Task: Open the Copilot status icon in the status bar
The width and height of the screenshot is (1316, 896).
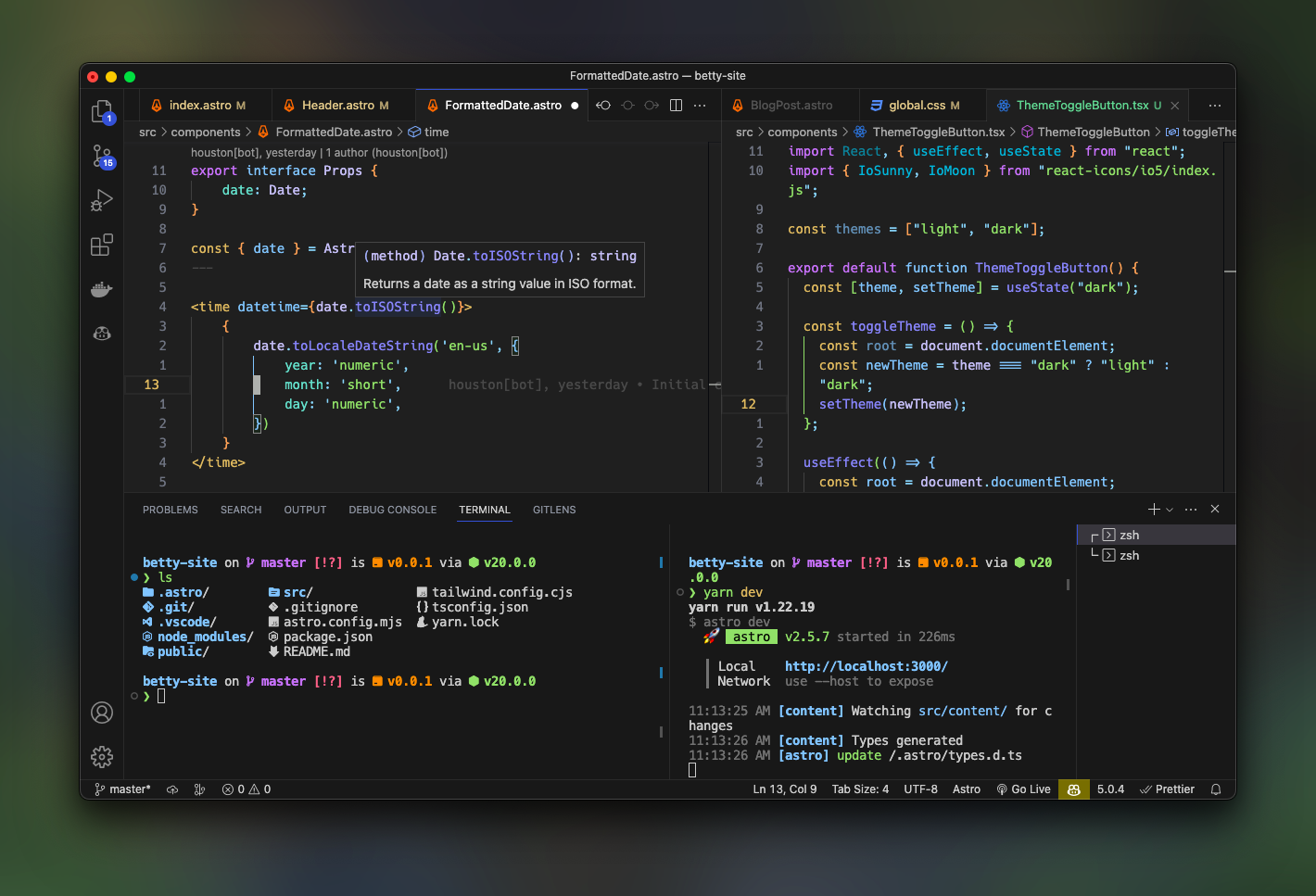Action: 1073,789
